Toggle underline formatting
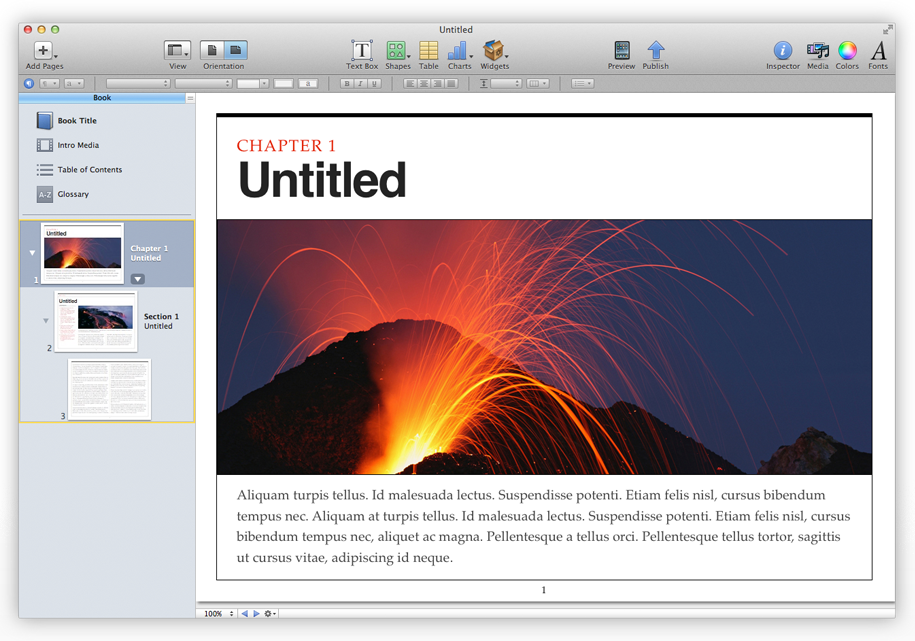The height and width of the screenshot is (641, 915). pyautogui.click(x=374, y=83)
